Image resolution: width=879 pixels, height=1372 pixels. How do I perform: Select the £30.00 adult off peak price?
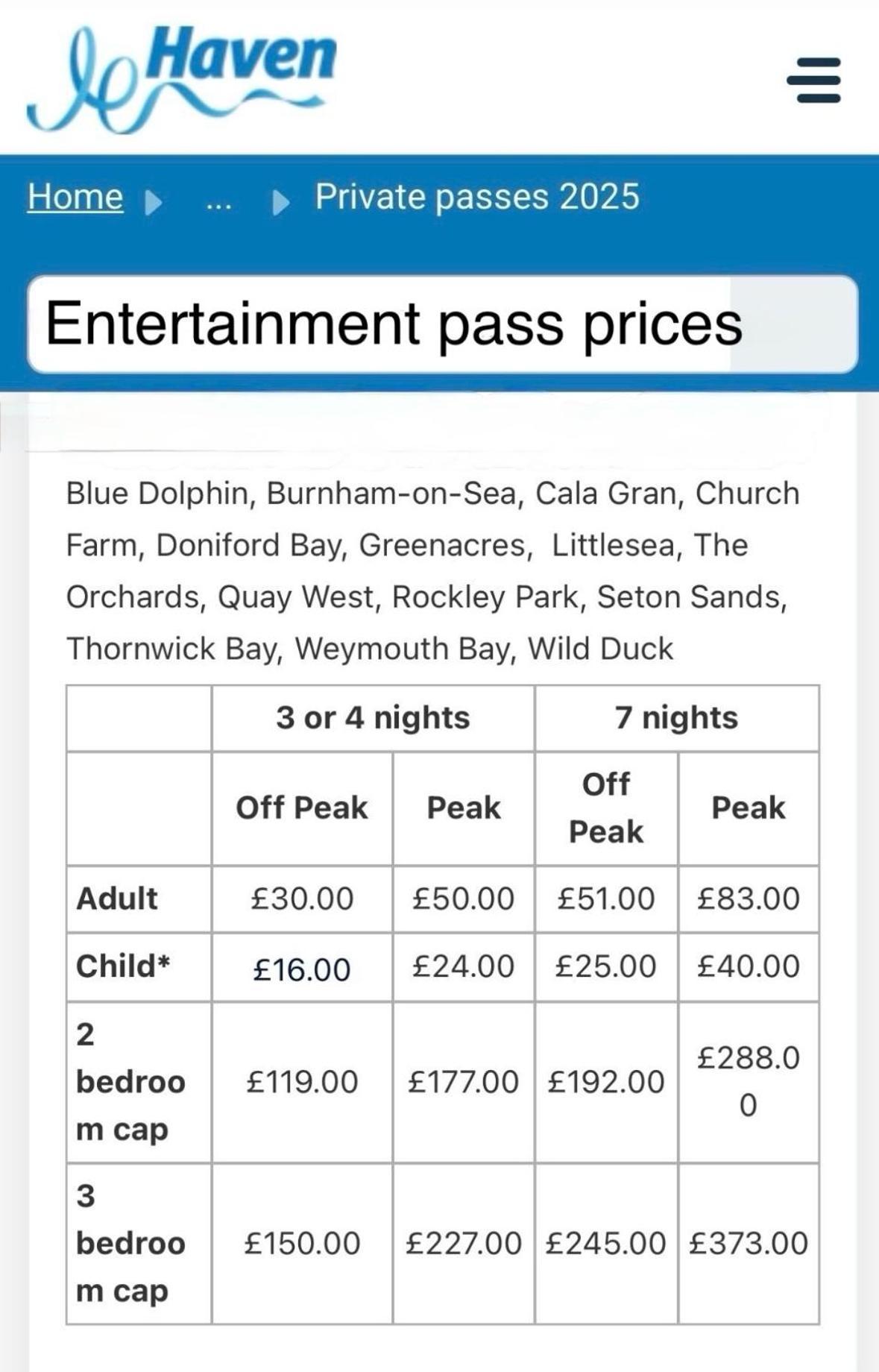click(302, 898)
